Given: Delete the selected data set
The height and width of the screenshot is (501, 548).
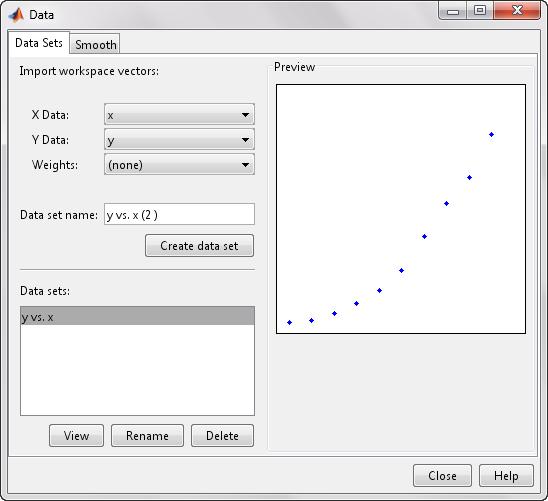Looking at the screenshot, I should 222,436.
